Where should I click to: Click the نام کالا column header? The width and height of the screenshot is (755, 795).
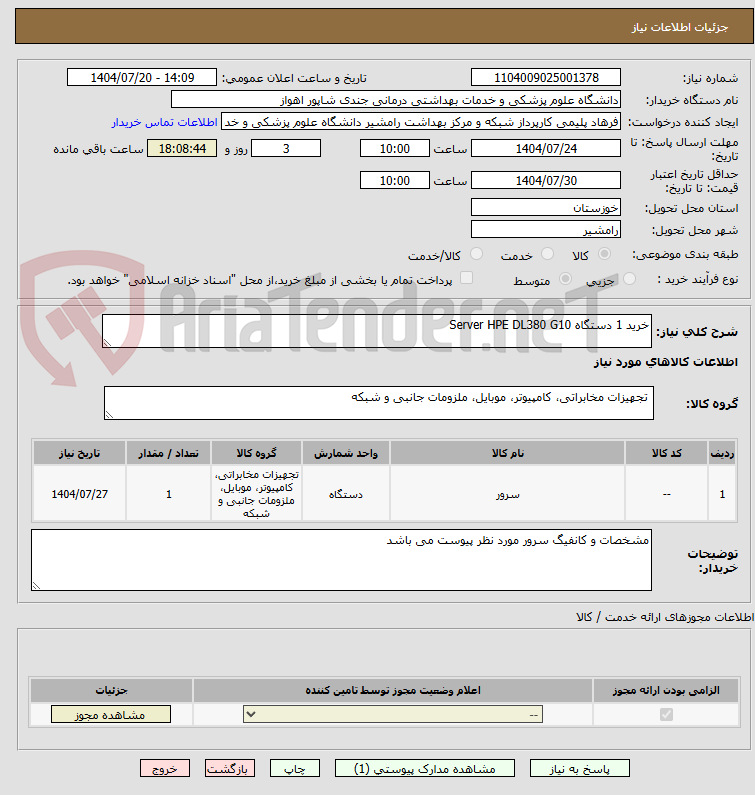pyautogui.click(x=507, y=453)
